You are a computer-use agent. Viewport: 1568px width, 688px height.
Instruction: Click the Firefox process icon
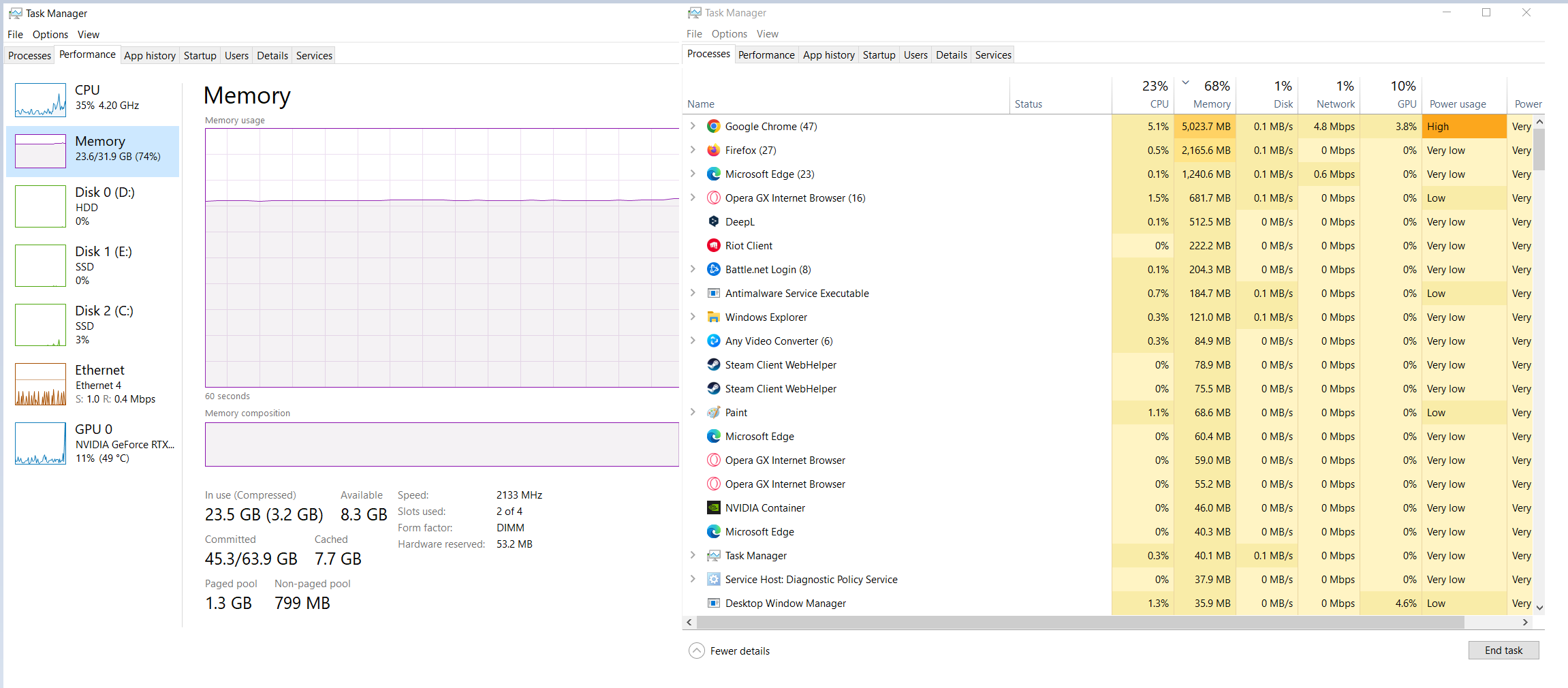713,151
